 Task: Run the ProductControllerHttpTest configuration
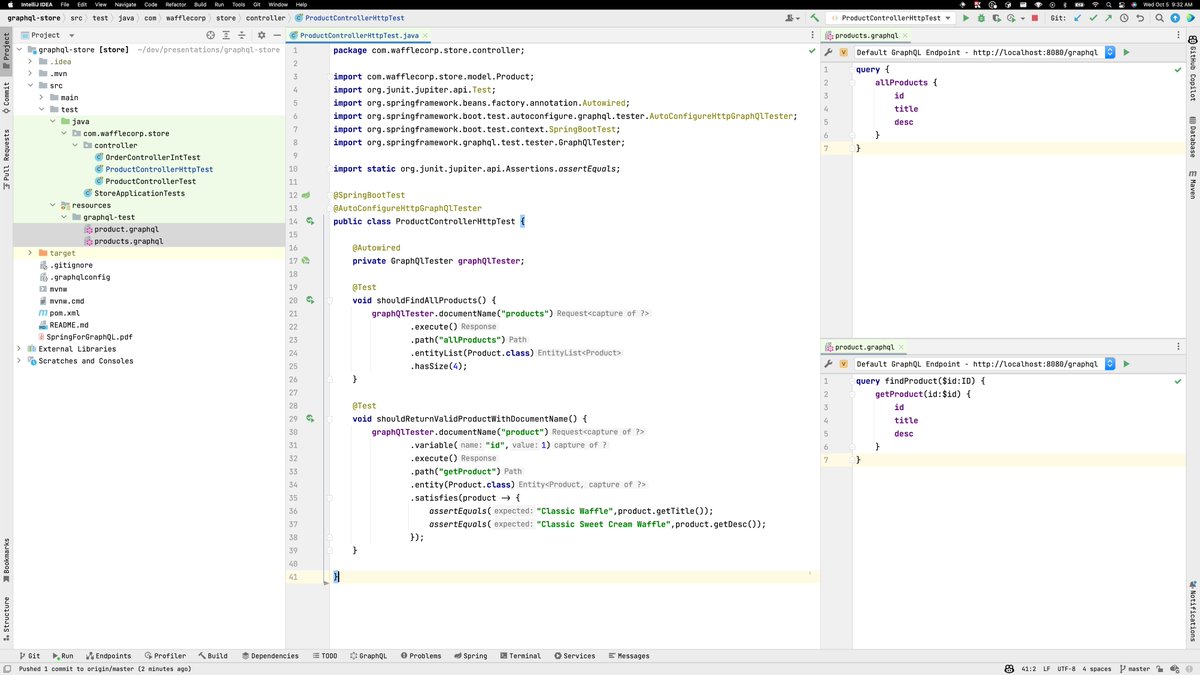point(966,17)
